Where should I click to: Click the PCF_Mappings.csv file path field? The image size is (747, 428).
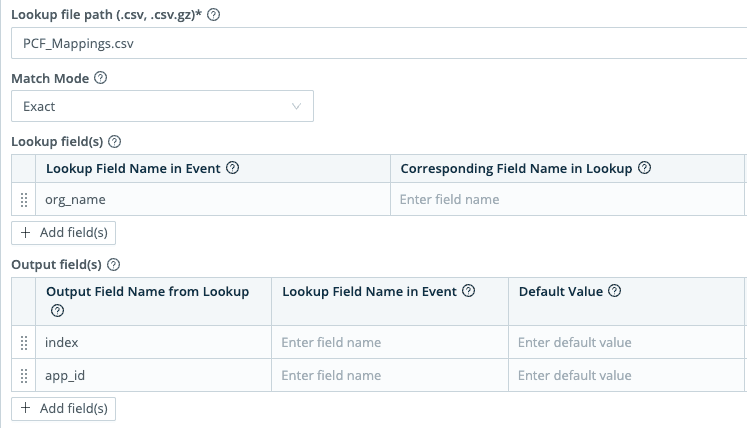pos(380,44)
